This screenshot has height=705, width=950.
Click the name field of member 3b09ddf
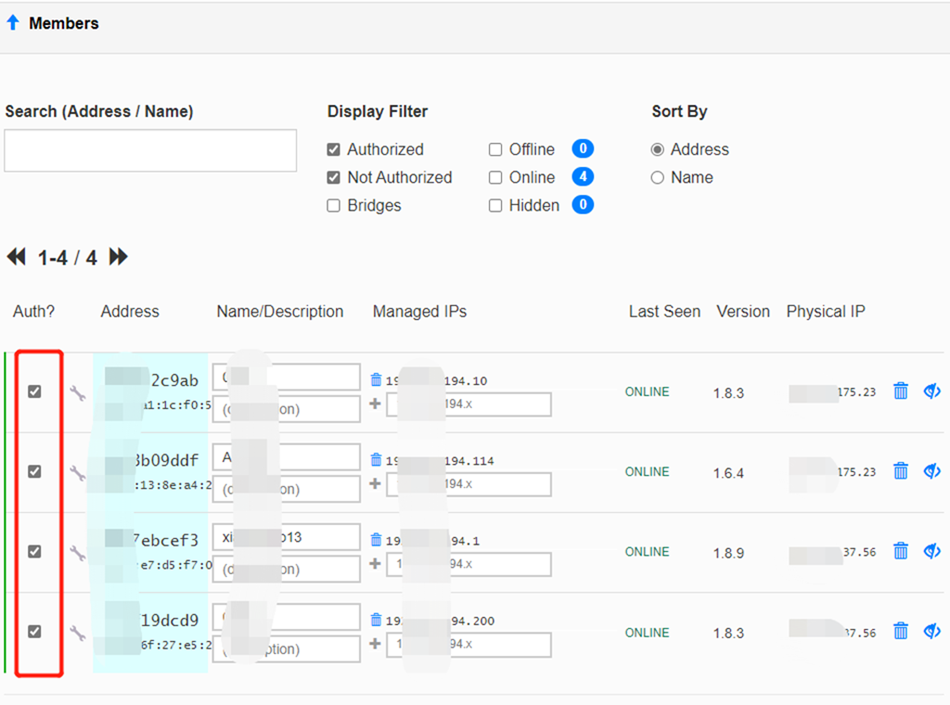click(287, 457)
